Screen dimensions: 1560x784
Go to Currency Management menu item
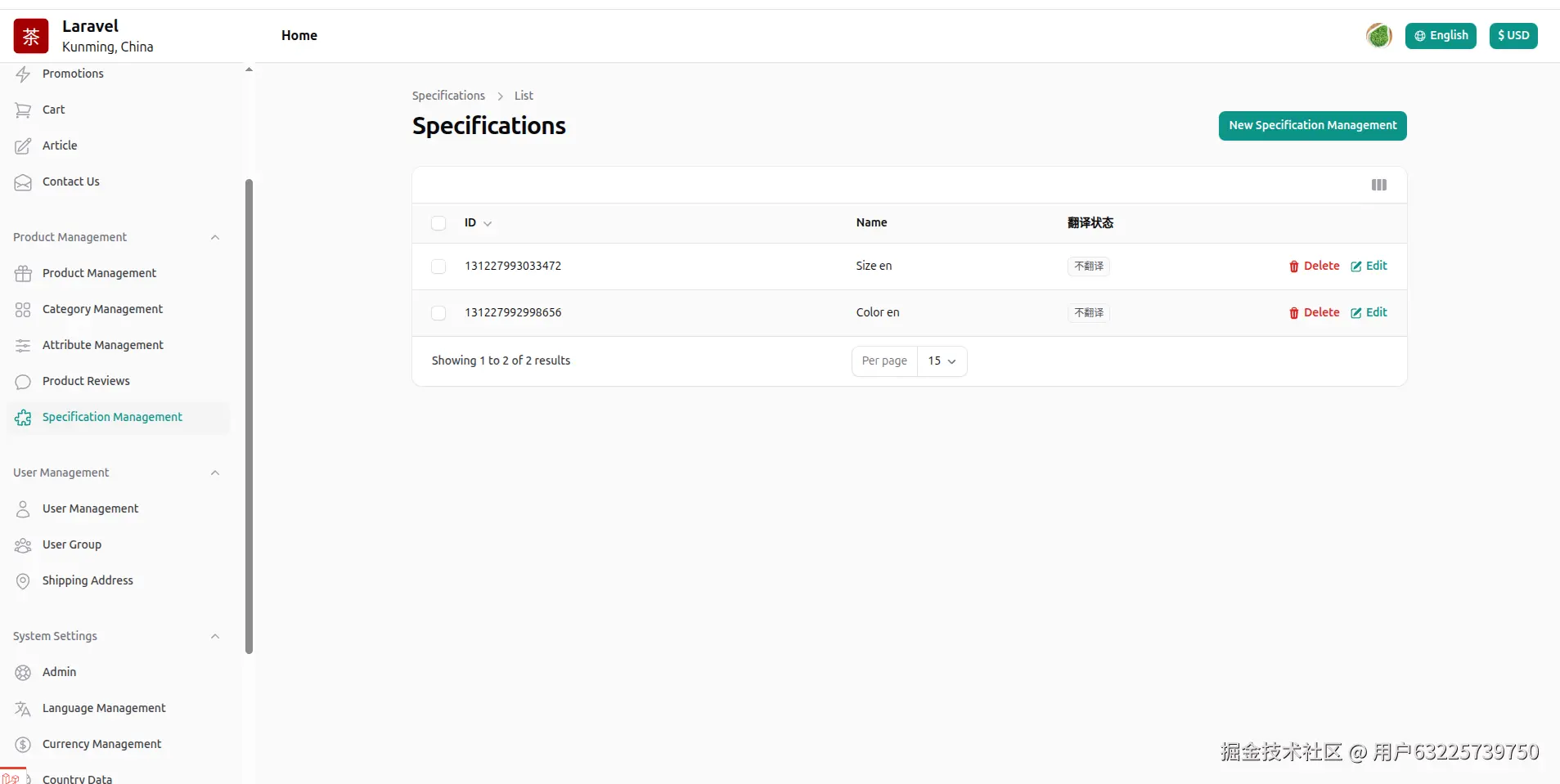tap(101, 744)
